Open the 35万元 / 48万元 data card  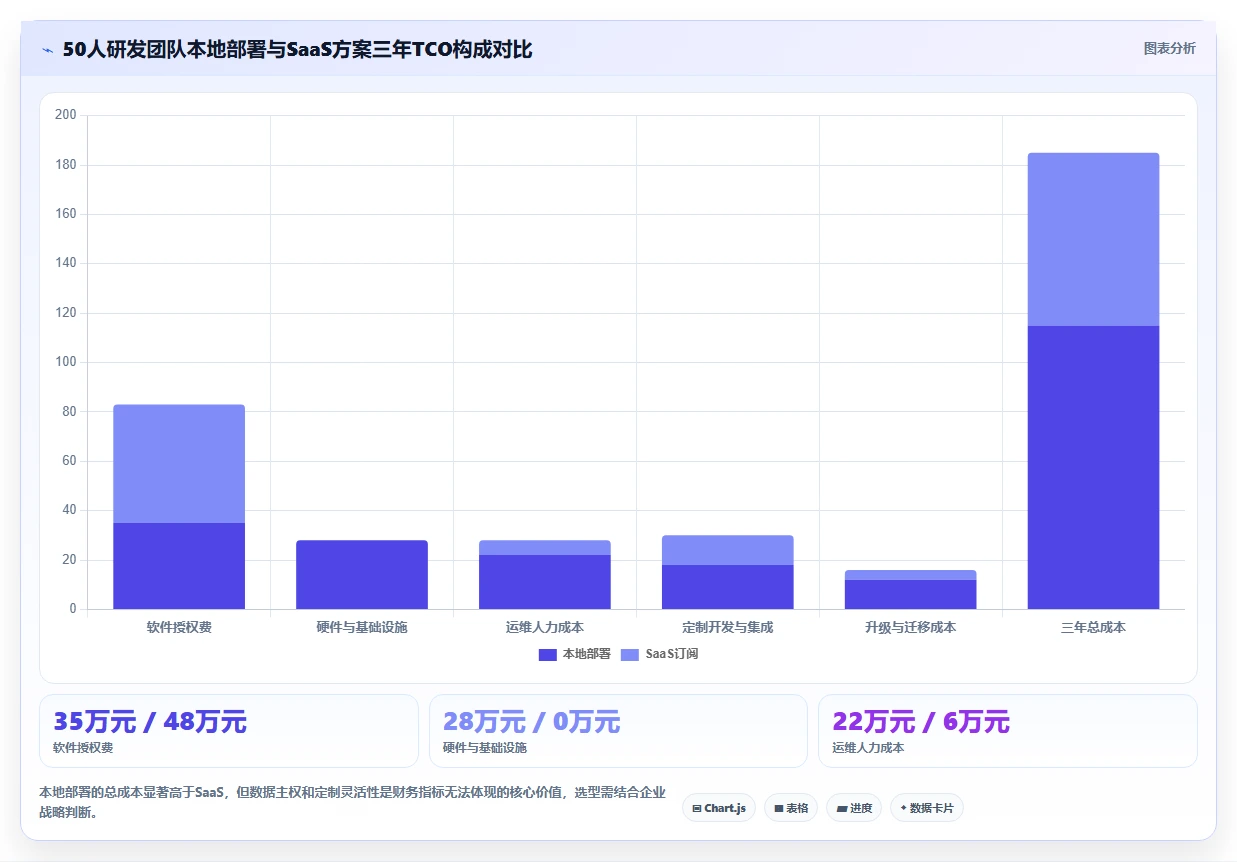click(228, 731)
